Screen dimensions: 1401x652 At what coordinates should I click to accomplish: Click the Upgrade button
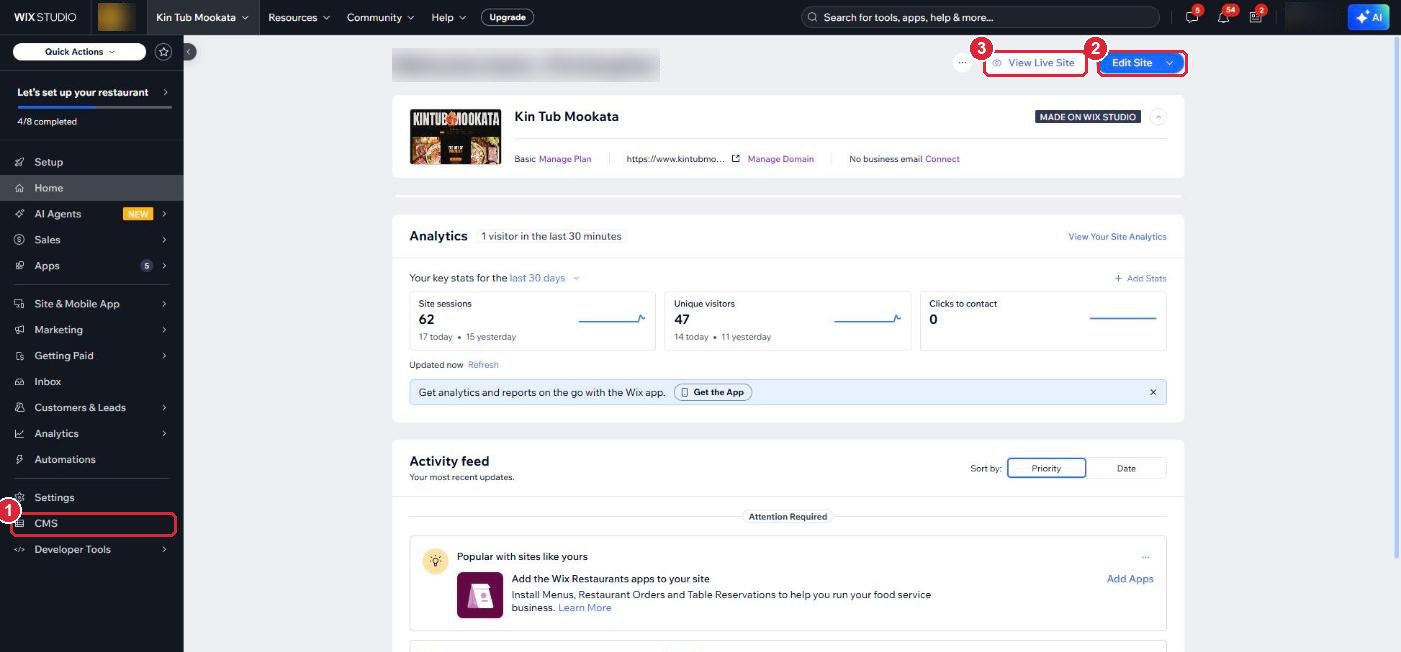507,17
